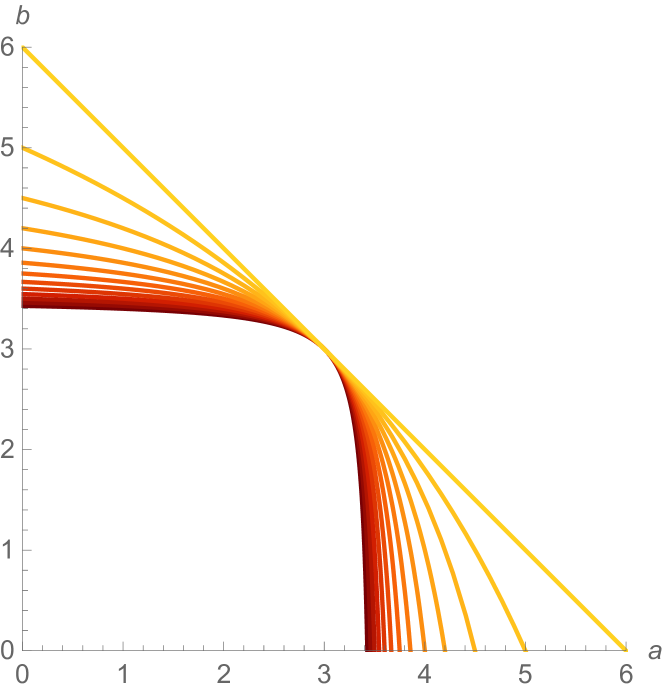Image resolution: width=664 pixels, height=693 pixels.
Task: Click the curve end at a equals 5
Action: pos(524,647)
